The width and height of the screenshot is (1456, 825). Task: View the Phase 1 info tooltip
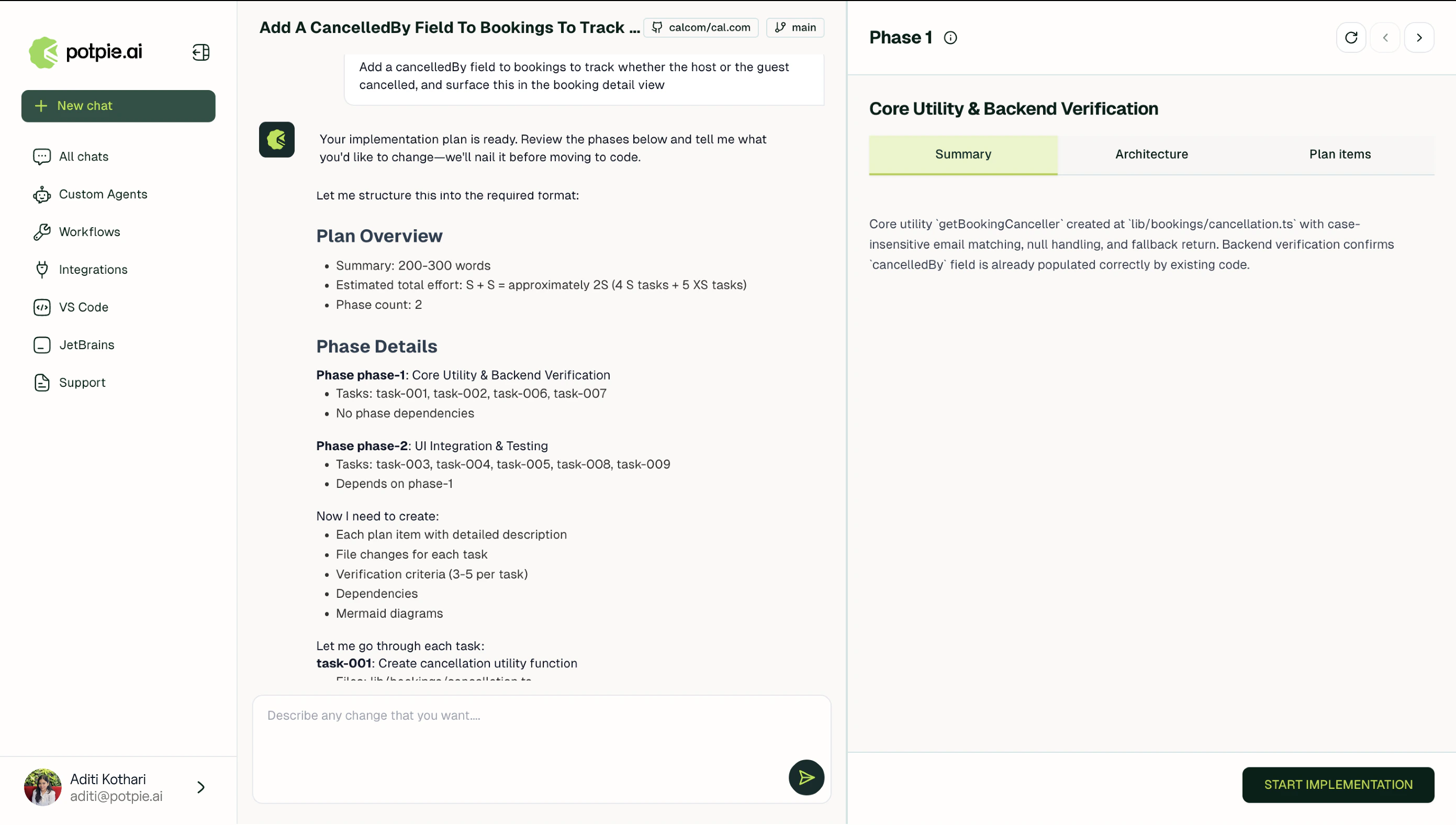(950, 37)
